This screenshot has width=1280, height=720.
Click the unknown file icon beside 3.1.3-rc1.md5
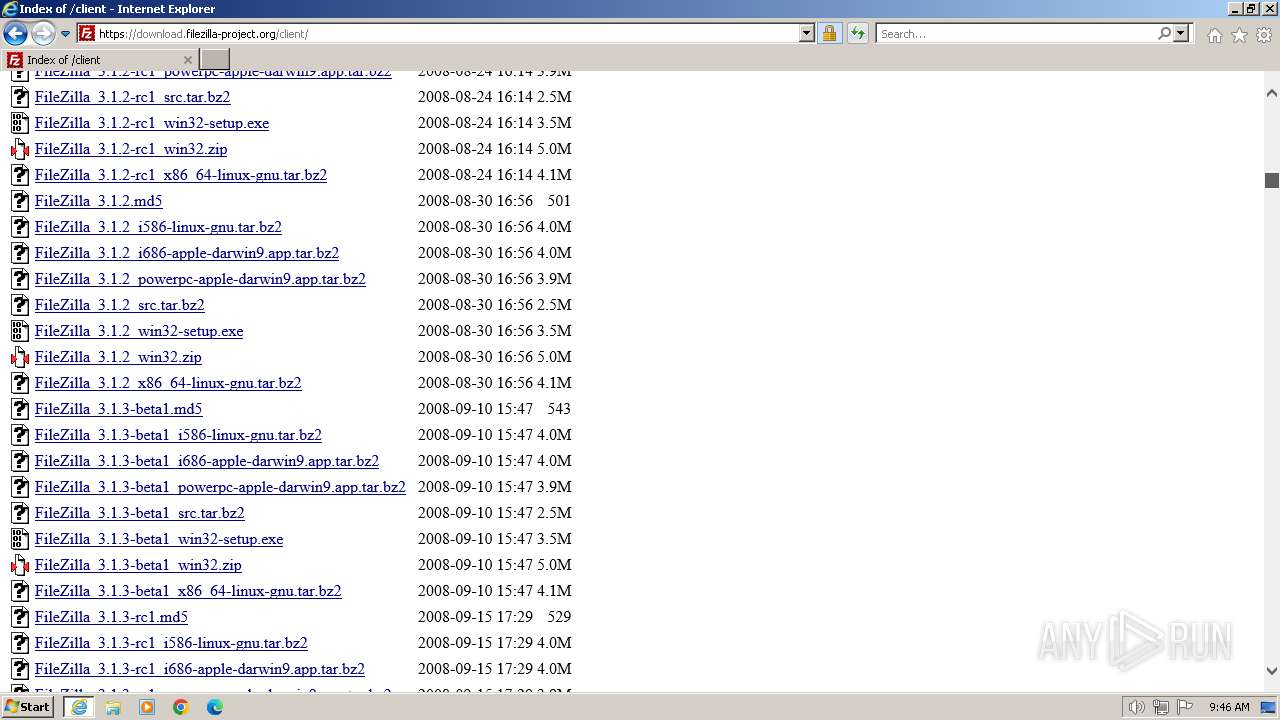coord(20,617)
